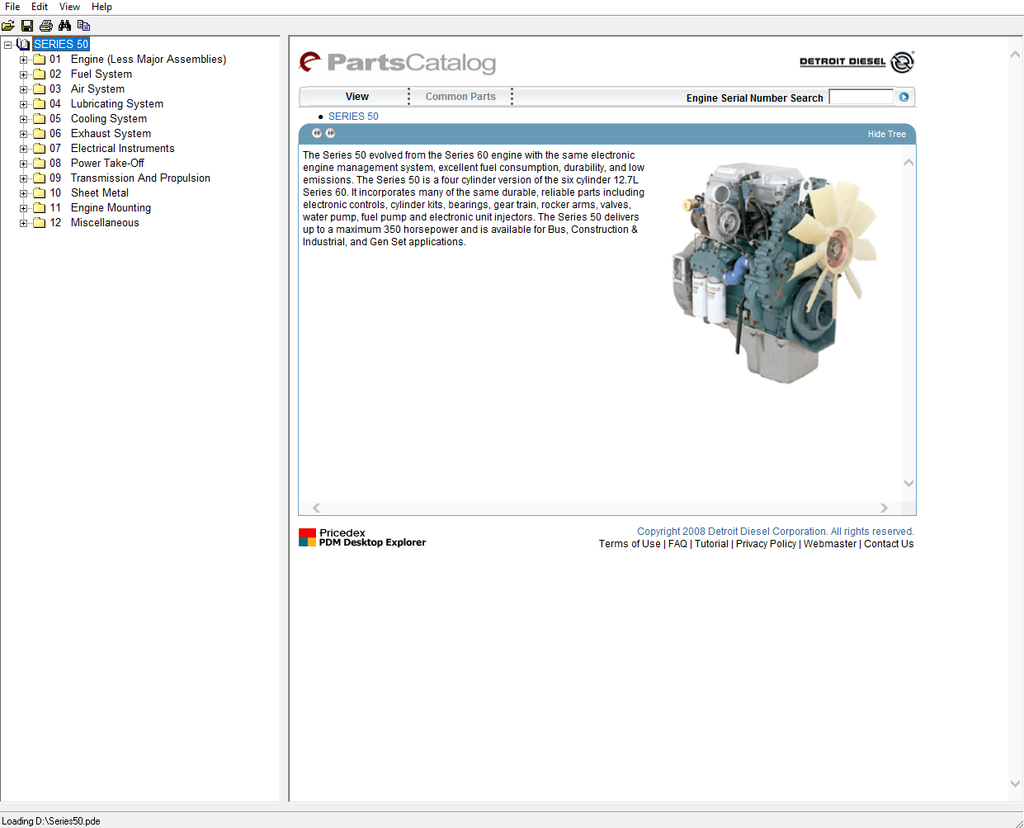Screen dimensions: 1024x828
Task: Expand the 09 Transmission And Propulsion folder
Action: pyautogui.click(x=24, y=178)
